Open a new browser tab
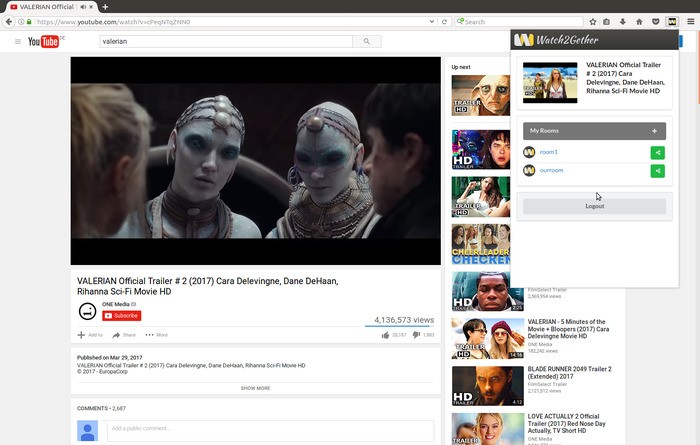The width and height of the screenshot is (700, 445). (x=105, y=7)
